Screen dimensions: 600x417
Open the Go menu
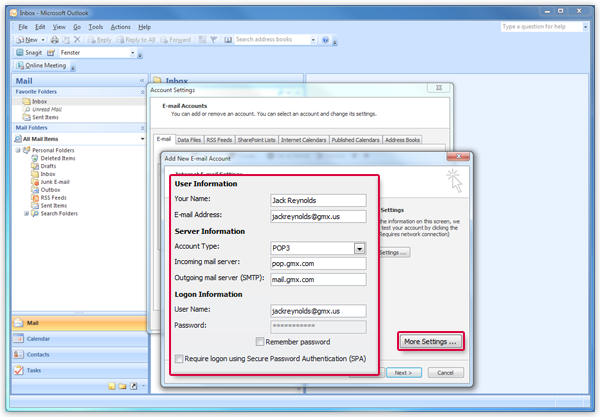pos(77,27)
